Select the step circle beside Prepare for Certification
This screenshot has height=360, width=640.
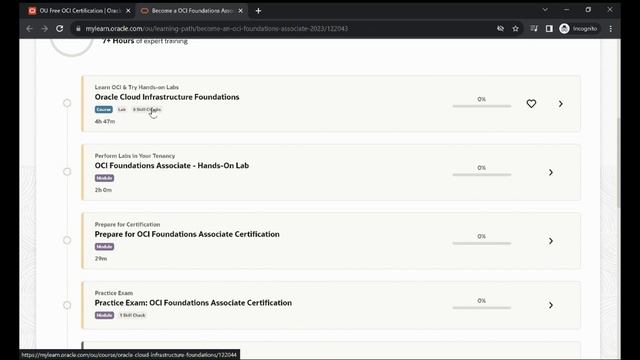click(67, 240)
